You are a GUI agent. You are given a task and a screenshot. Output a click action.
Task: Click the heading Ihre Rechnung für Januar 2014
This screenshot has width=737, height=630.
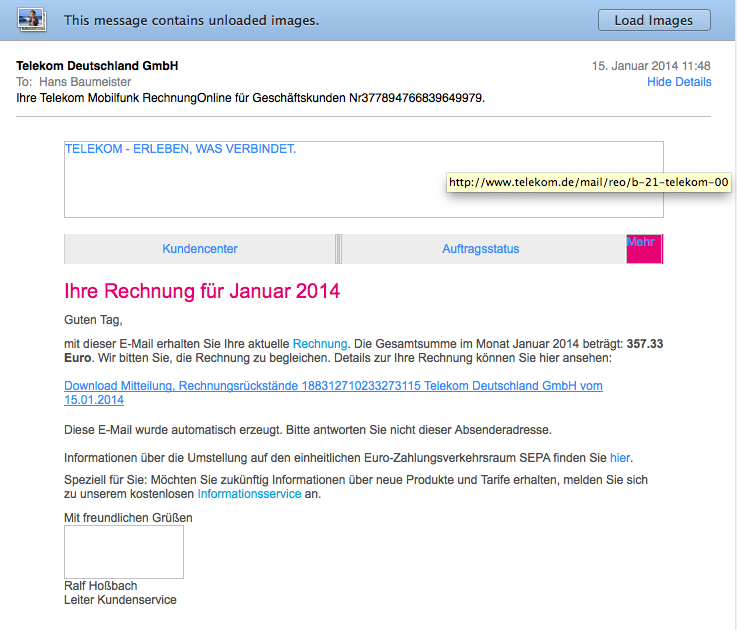coord(202,291)
